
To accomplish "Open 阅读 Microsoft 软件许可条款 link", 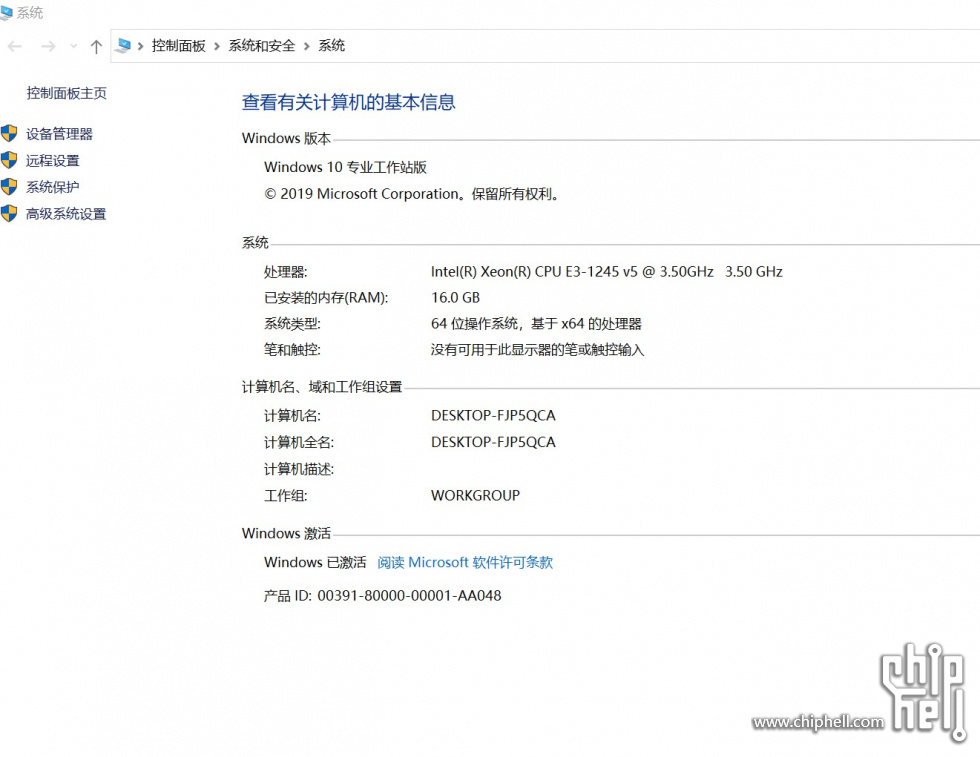I will 465,563.
